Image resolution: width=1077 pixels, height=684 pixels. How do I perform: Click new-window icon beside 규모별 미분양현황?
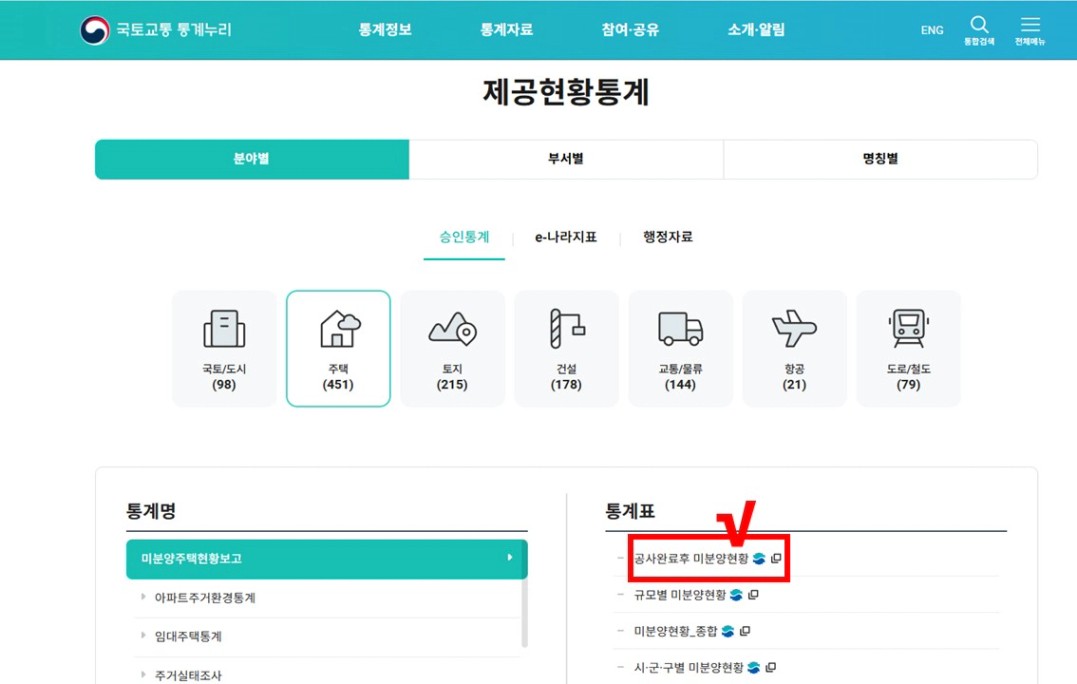coord(753,595)
